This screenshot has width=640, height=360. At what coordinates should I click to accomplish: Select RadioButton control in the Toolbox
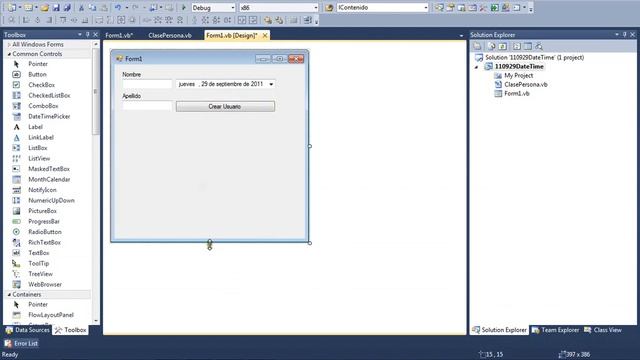pyautogui.click(x=44, y=232)
